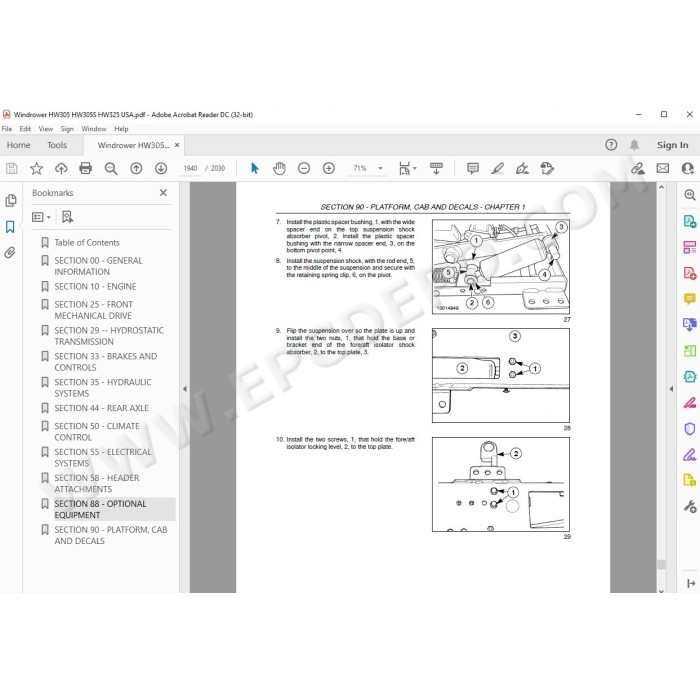Viewport: 700px width, 700px height.
Task: Go to previous page arrow
Action: (136, 168)
